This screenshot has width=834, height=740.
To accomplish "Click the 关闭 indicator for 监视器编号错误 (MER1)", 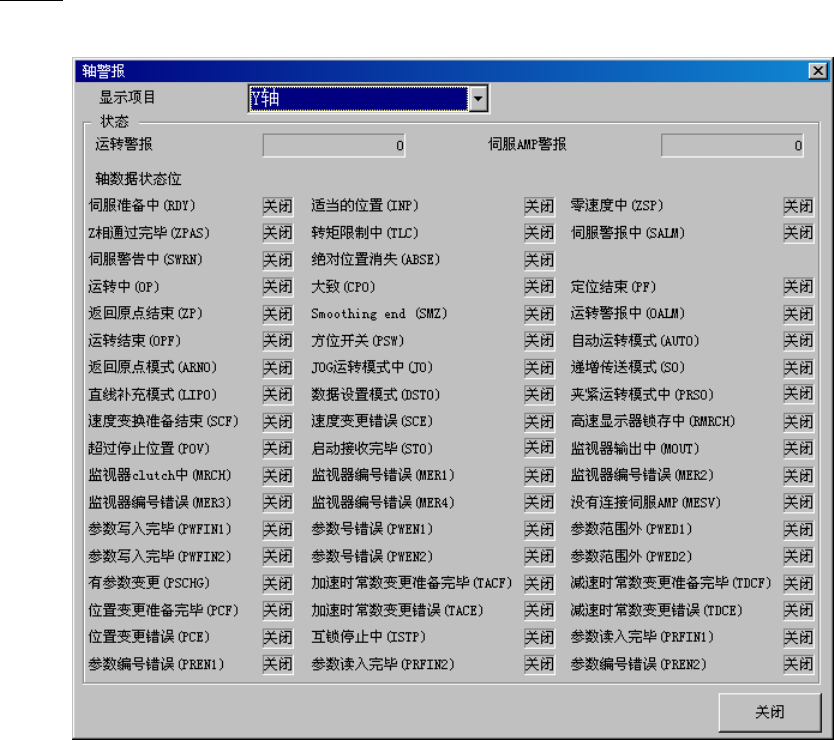I will [x=539, y=476].
